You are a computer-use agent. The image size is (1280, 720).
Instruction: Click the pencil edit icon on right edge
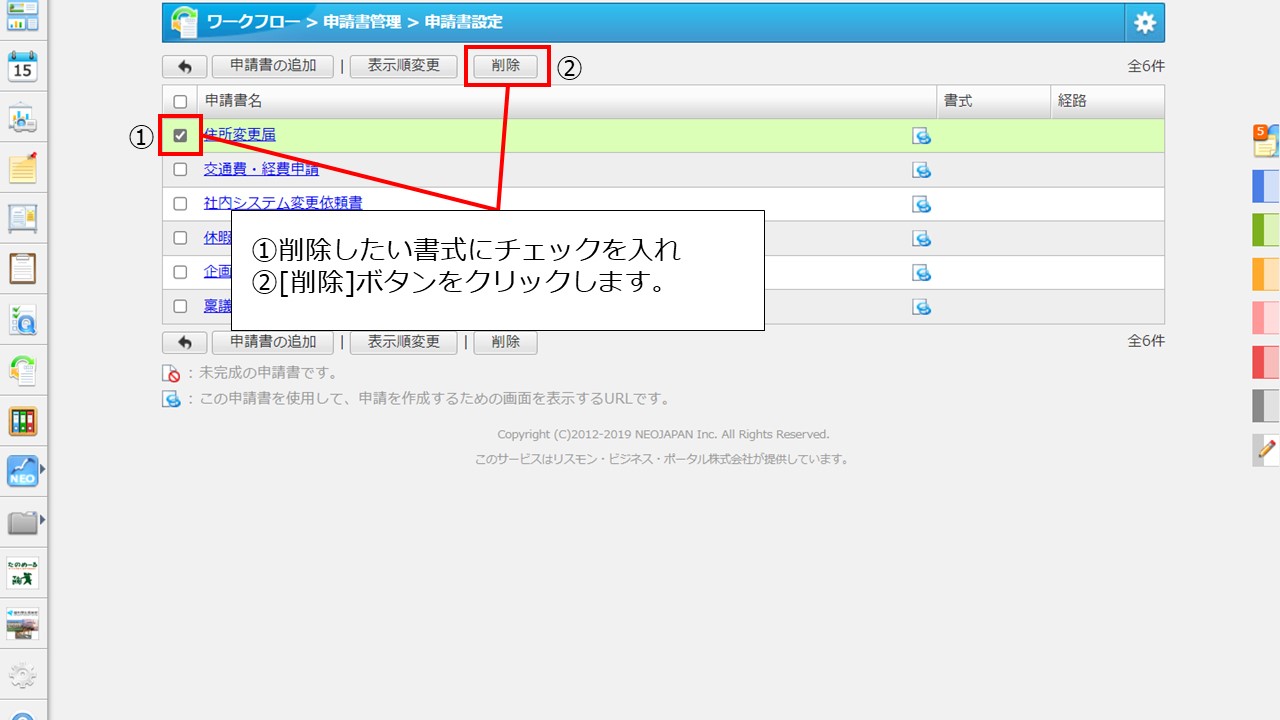pyautogui.click(x=1266, y=449)
